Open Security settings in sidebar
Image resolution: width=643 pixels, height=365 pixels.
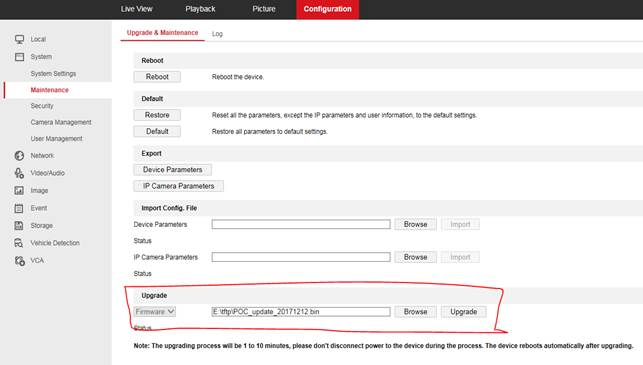[x=42, y=106]
